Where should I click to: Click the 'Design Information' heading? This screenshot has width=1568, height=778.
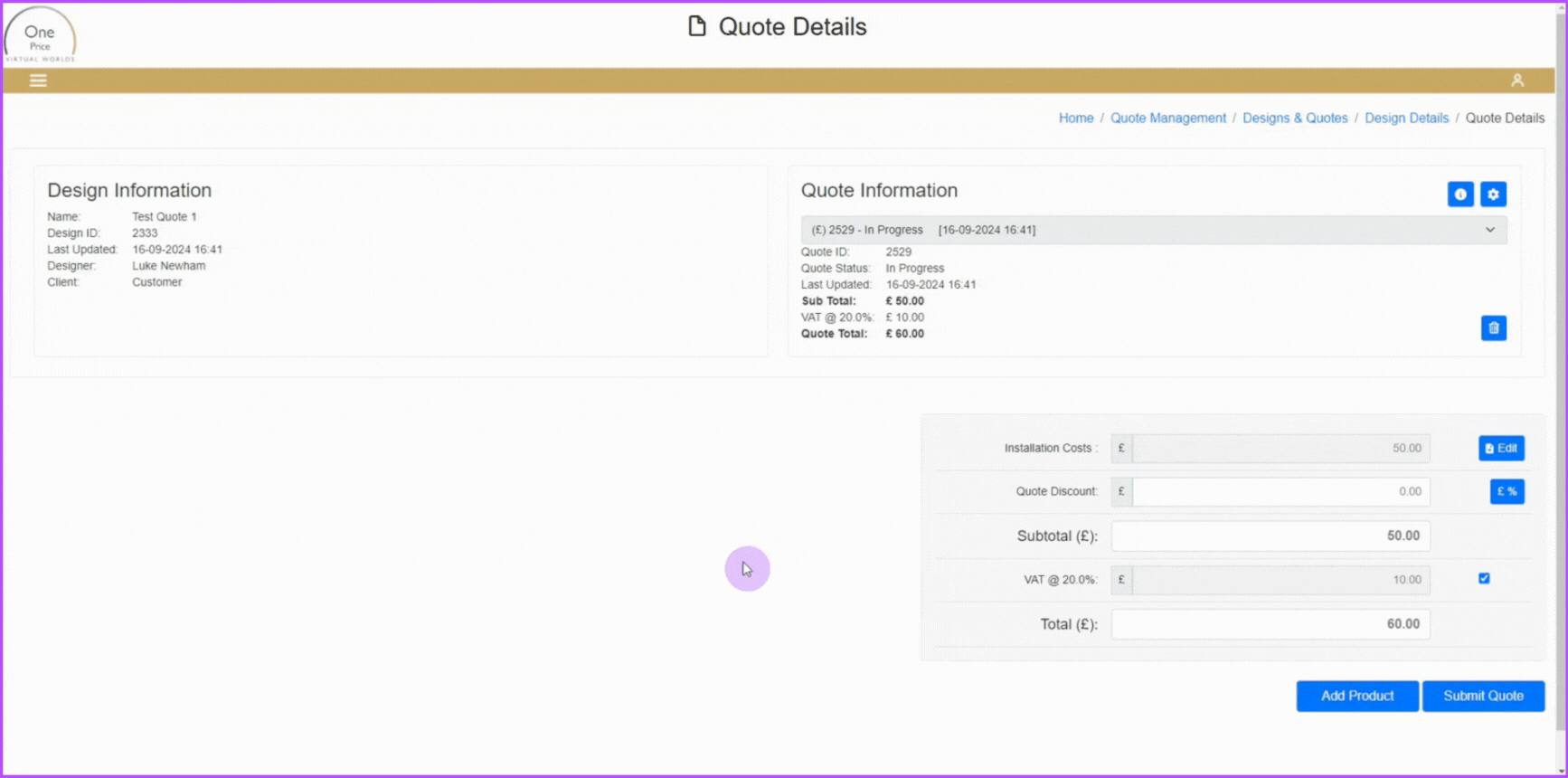[x=129, y=191]
